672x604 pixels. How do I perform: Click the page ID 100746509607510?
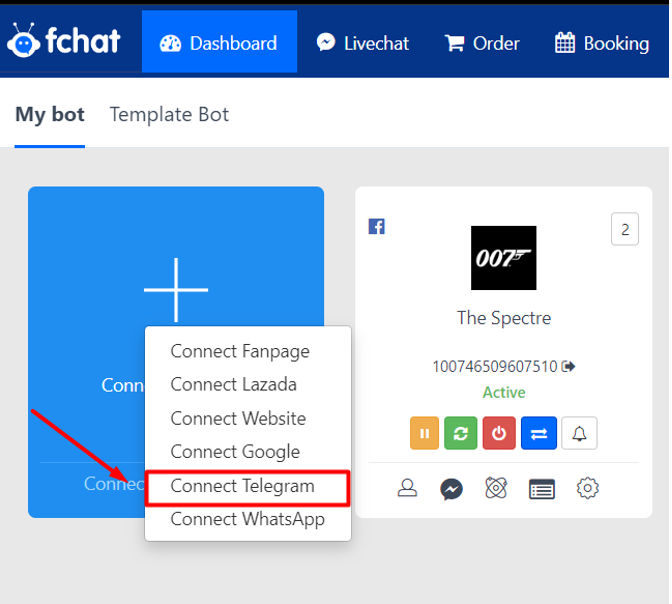(x=495, y=367)
